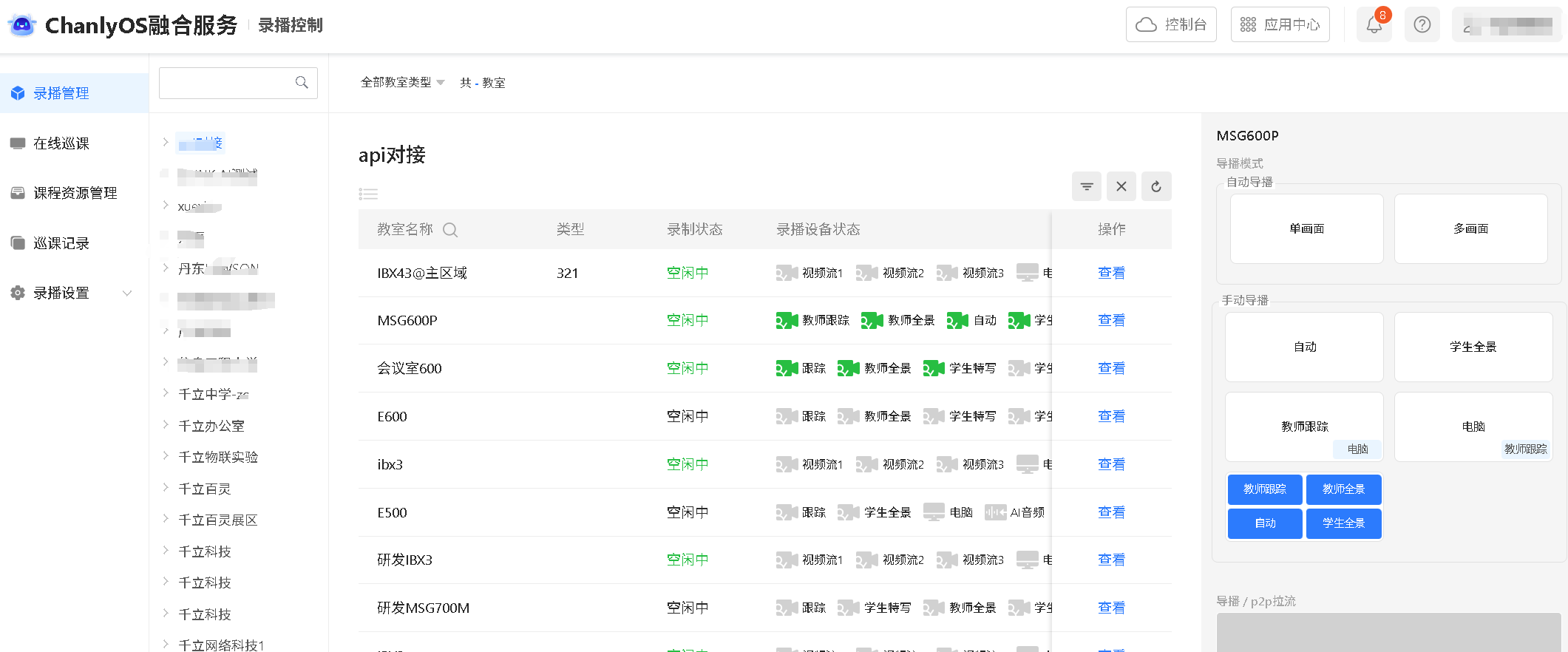The image size is (1568, 652).
Task: Select 单画面 auto director mode
Action: pyautogui.click(x=1306, y=229)
